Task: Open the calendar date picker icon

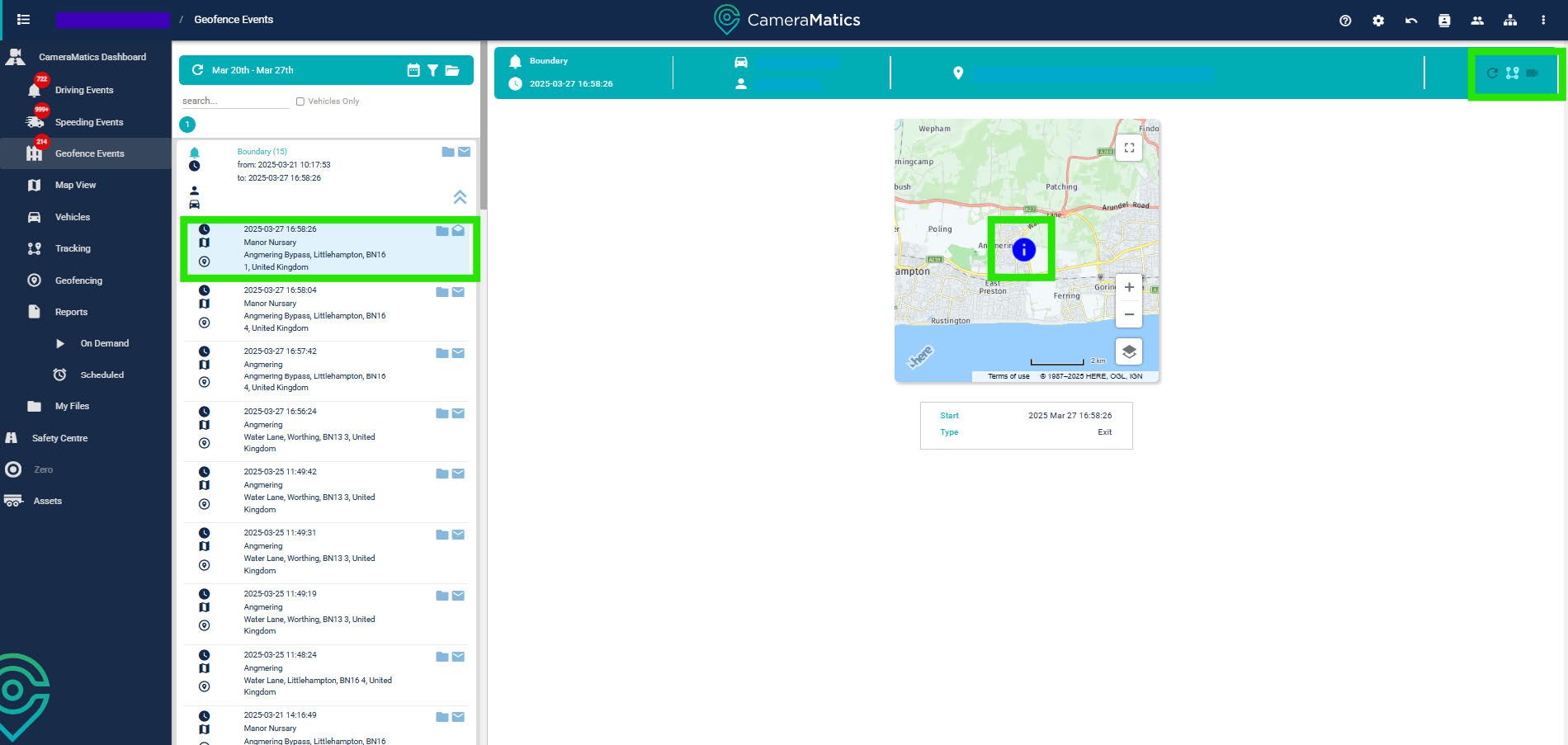Action: [413, 71]
